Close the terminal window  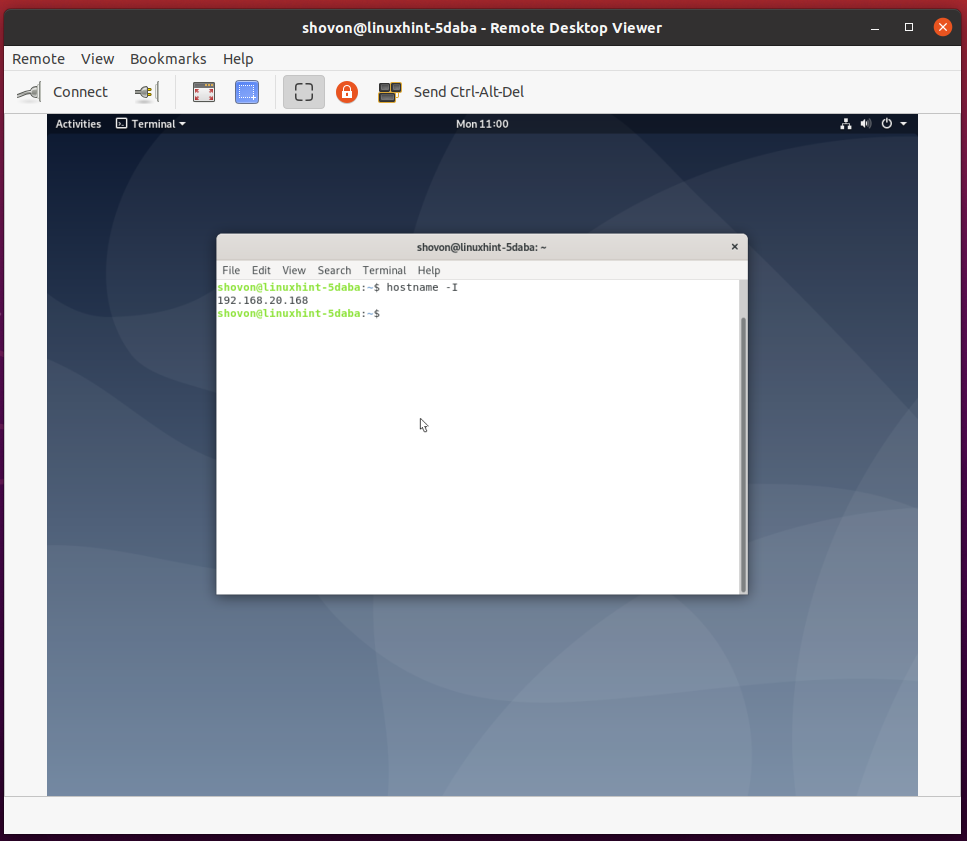tap(735, 247)
